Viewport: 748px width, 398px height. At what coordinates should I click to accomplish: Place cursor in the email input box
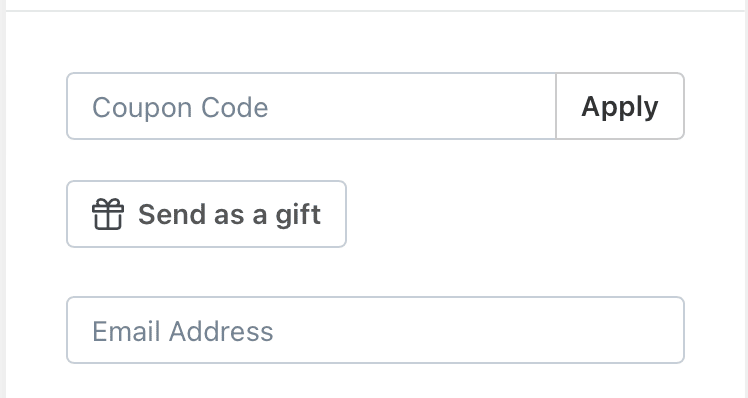click(x=375, y=330)
